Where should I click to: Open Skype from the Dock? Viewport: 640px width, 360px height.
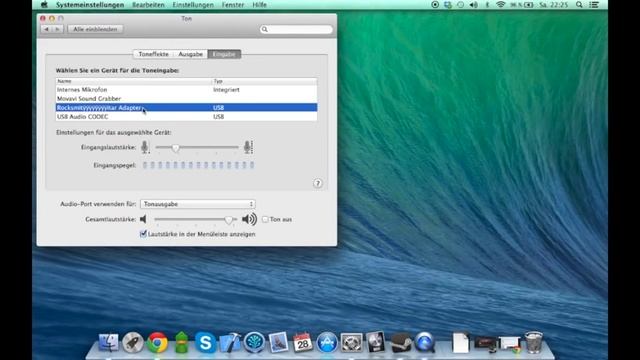(205, 342)
